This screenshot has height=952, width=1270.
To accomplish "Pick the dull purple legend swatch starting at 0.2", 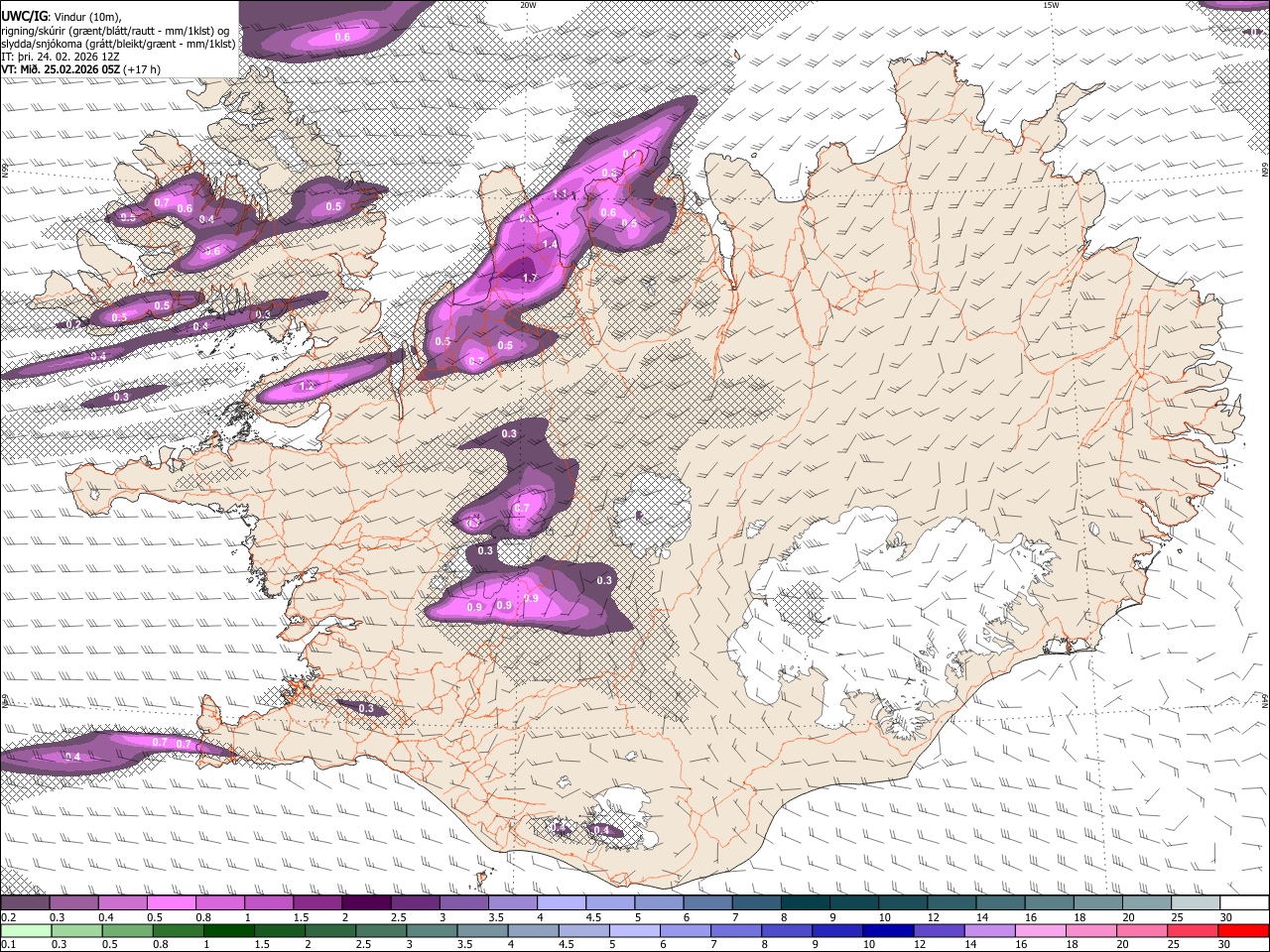I will 25,903.
